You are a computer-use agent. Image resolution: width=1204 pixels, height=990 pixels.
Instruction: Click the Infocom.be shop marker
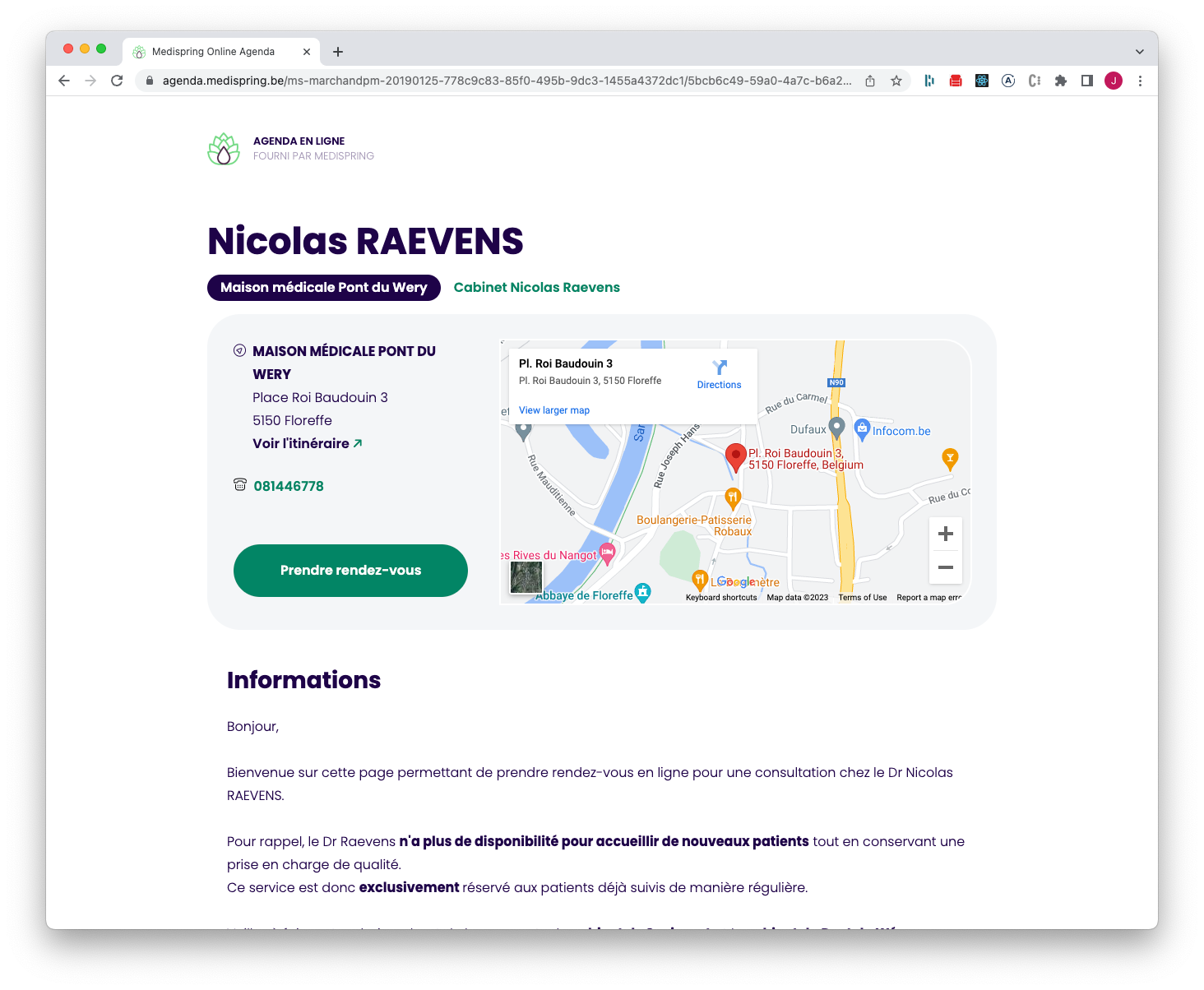click(x=862, y=429)
